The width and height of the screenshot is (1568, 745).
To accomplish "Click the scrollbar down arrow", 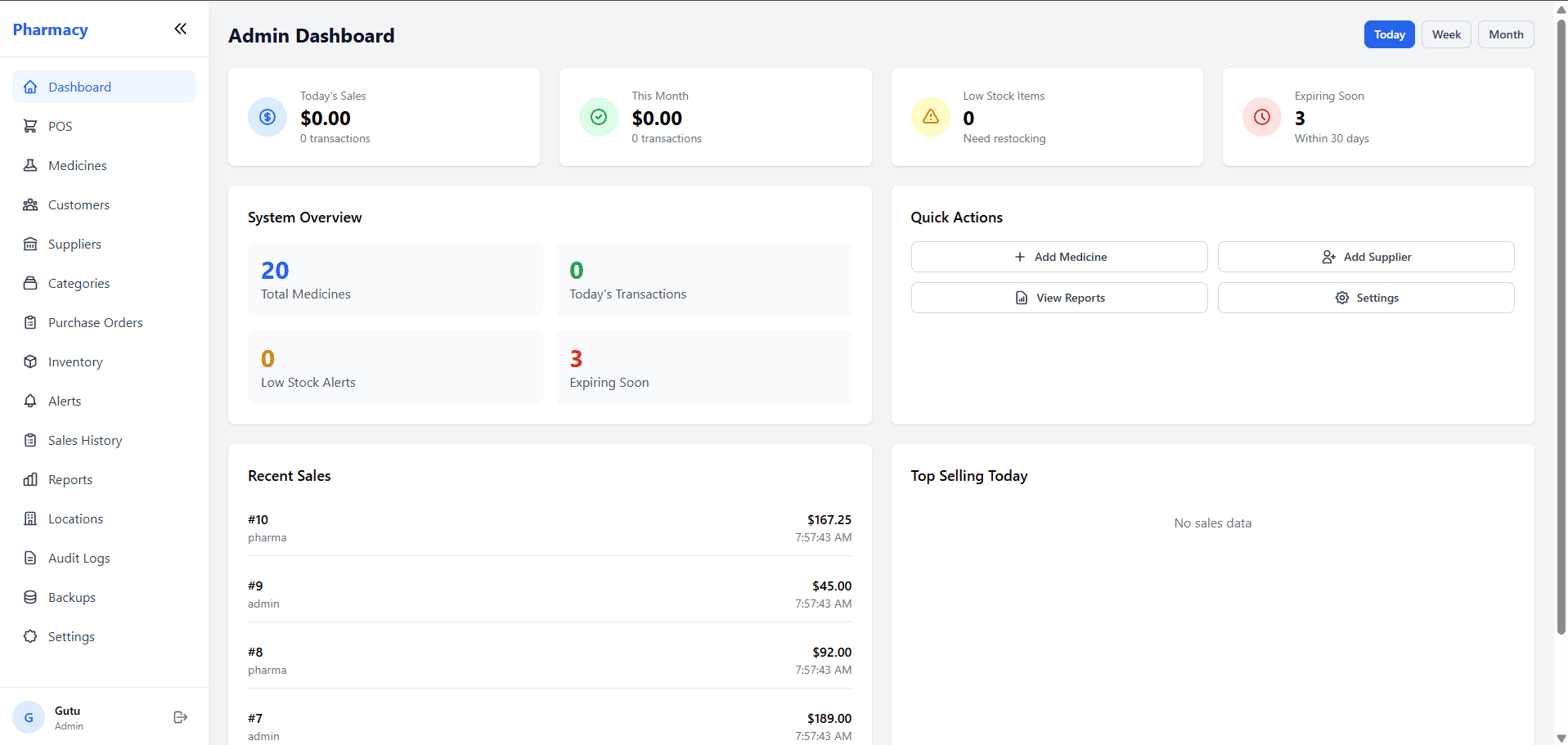I will tap(1561, 738).
